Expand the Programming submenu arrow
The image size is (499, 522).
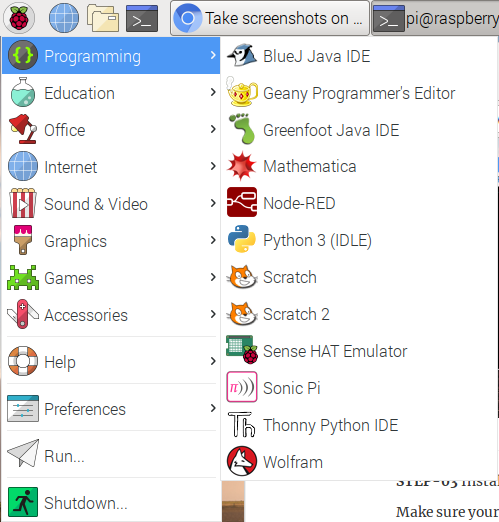pos(213,55)
